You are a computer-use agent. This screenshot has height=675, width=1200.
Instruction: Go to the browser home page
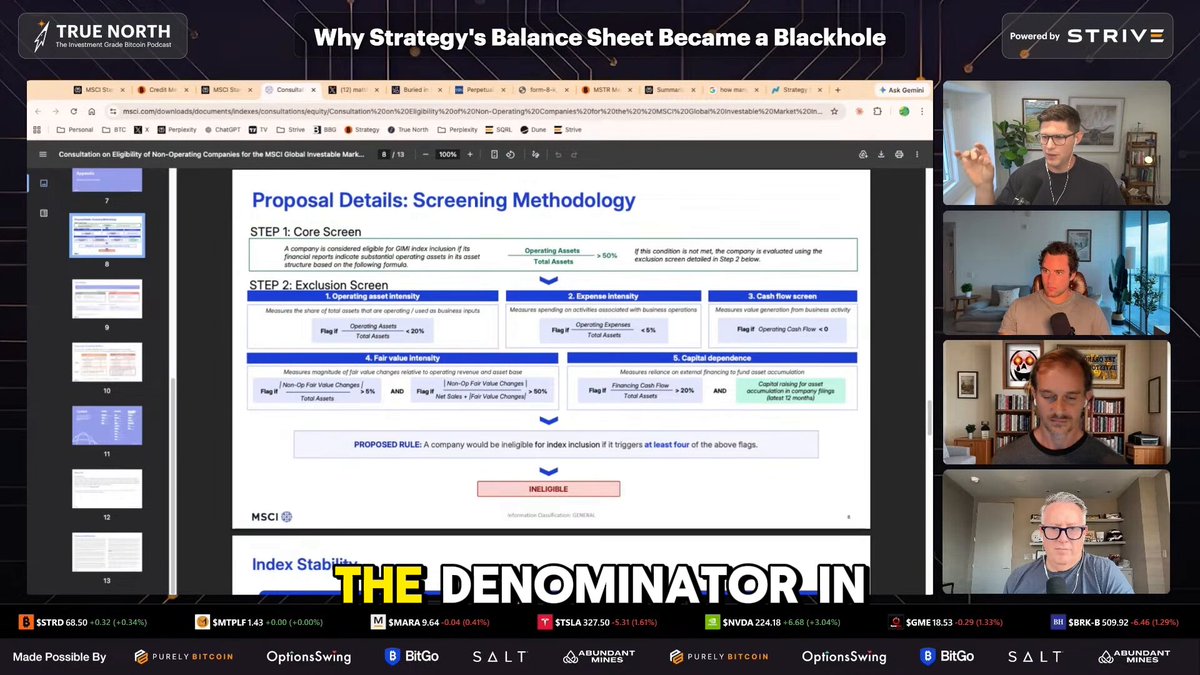pos(91,111)
